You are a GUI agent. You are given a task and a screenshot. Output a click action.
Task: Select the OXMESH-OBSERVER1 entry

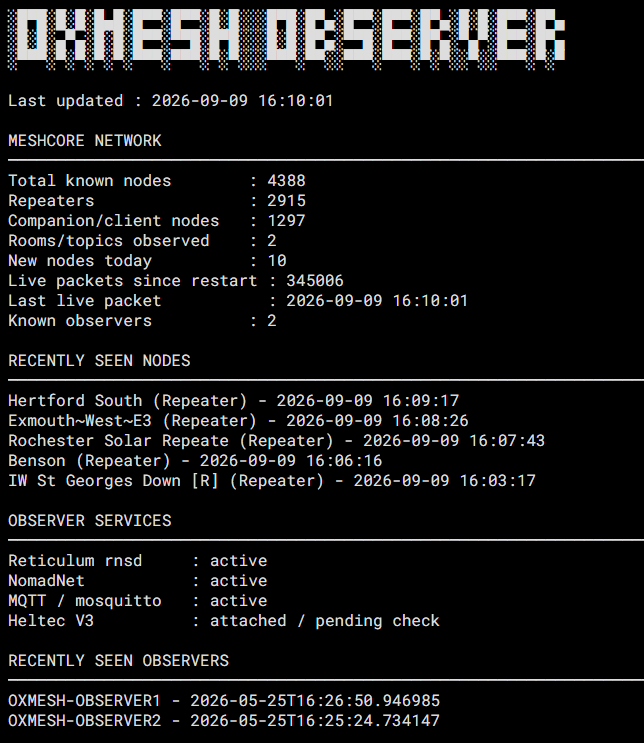224,701
